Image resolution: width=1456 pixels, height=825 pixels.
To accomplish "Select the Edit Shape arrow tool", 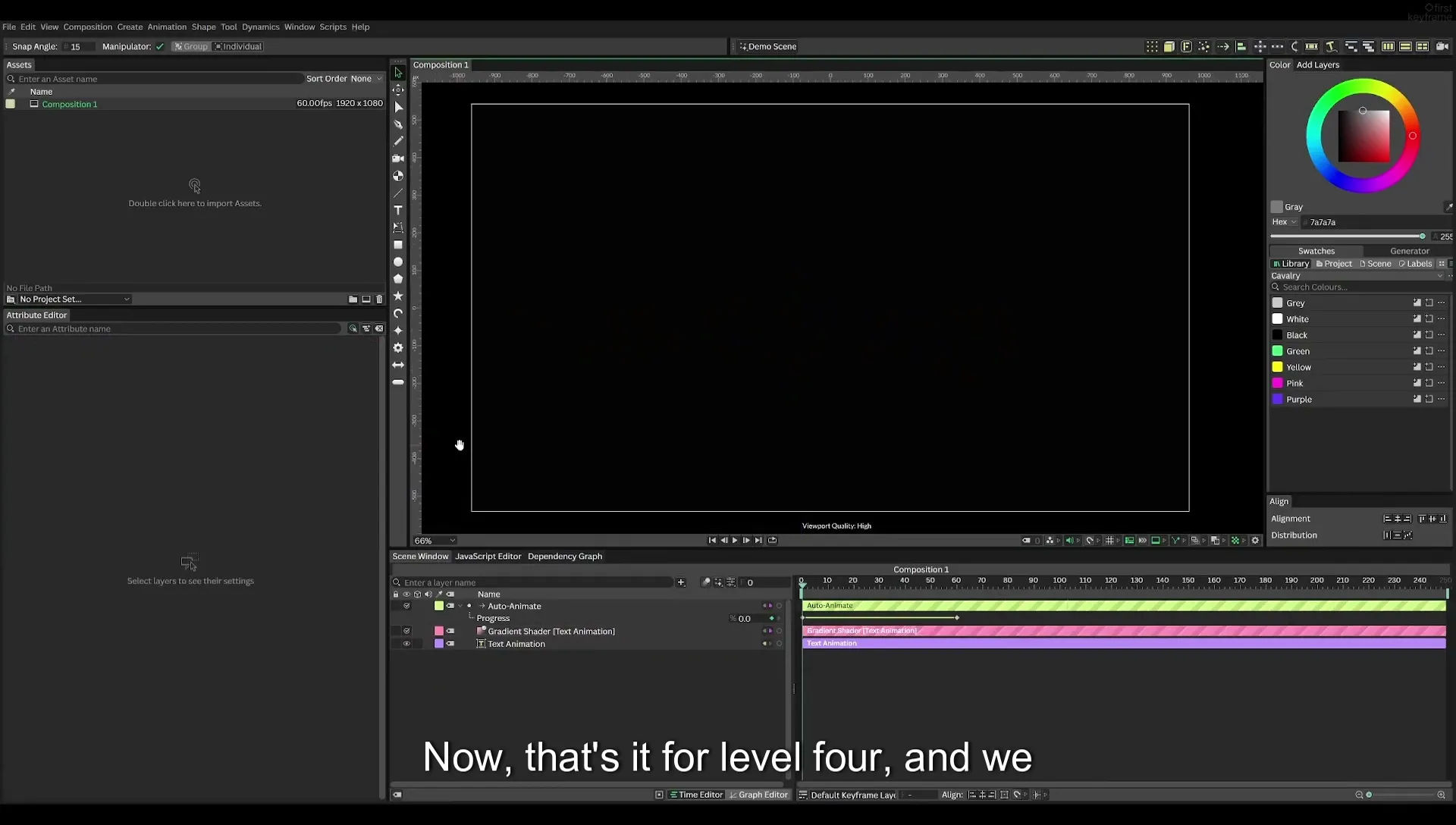I will tap(398, 107).
